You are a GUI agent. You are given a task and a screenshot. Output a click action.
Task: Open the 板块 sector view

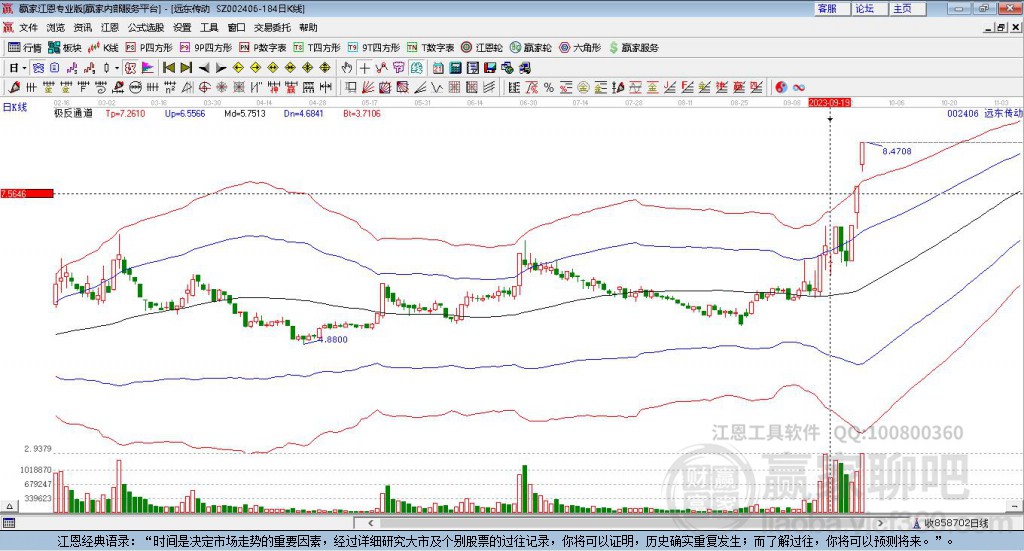coord(64,48)
